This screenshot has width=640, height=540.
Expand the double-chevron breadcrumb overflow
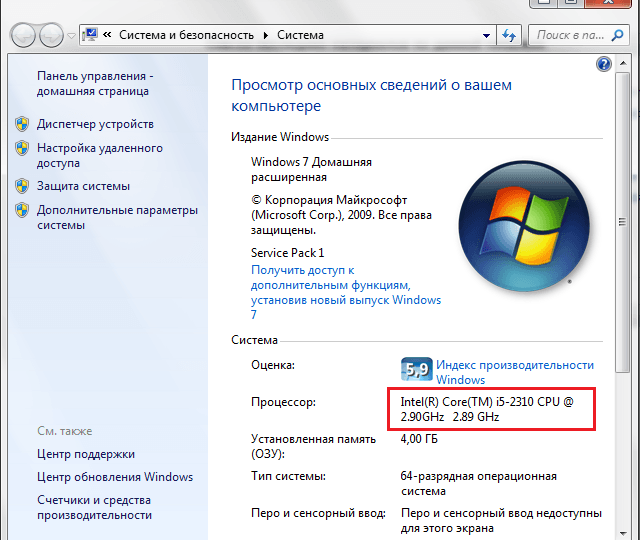tap(107, 36)
